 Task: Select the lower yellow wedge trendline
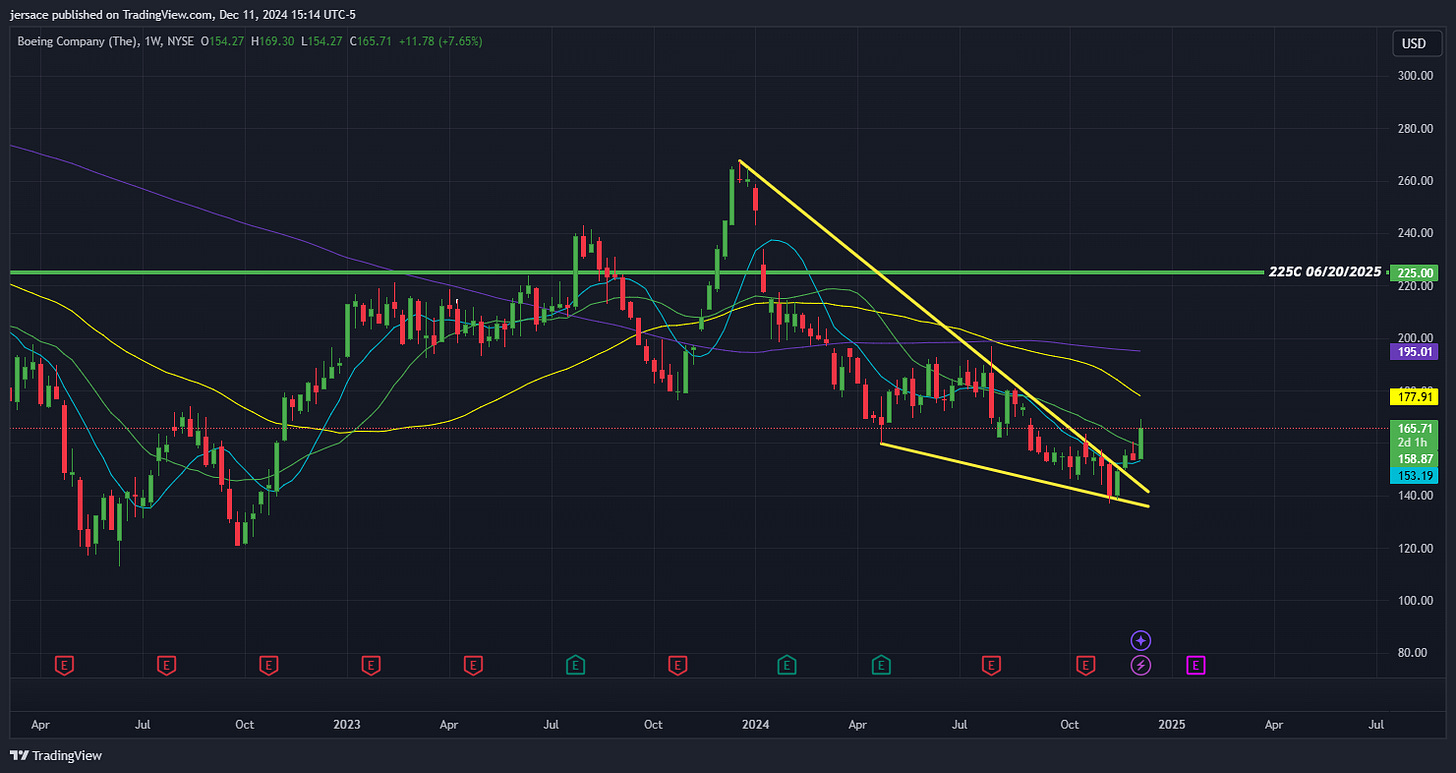pyautogui.click(x=1015, y=475)
